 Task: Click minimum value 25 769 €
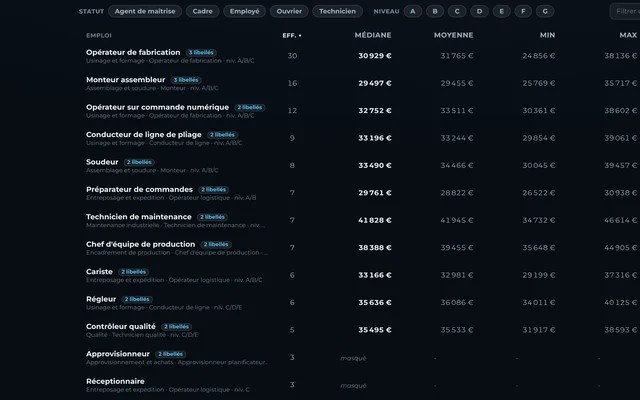[539, 83]
